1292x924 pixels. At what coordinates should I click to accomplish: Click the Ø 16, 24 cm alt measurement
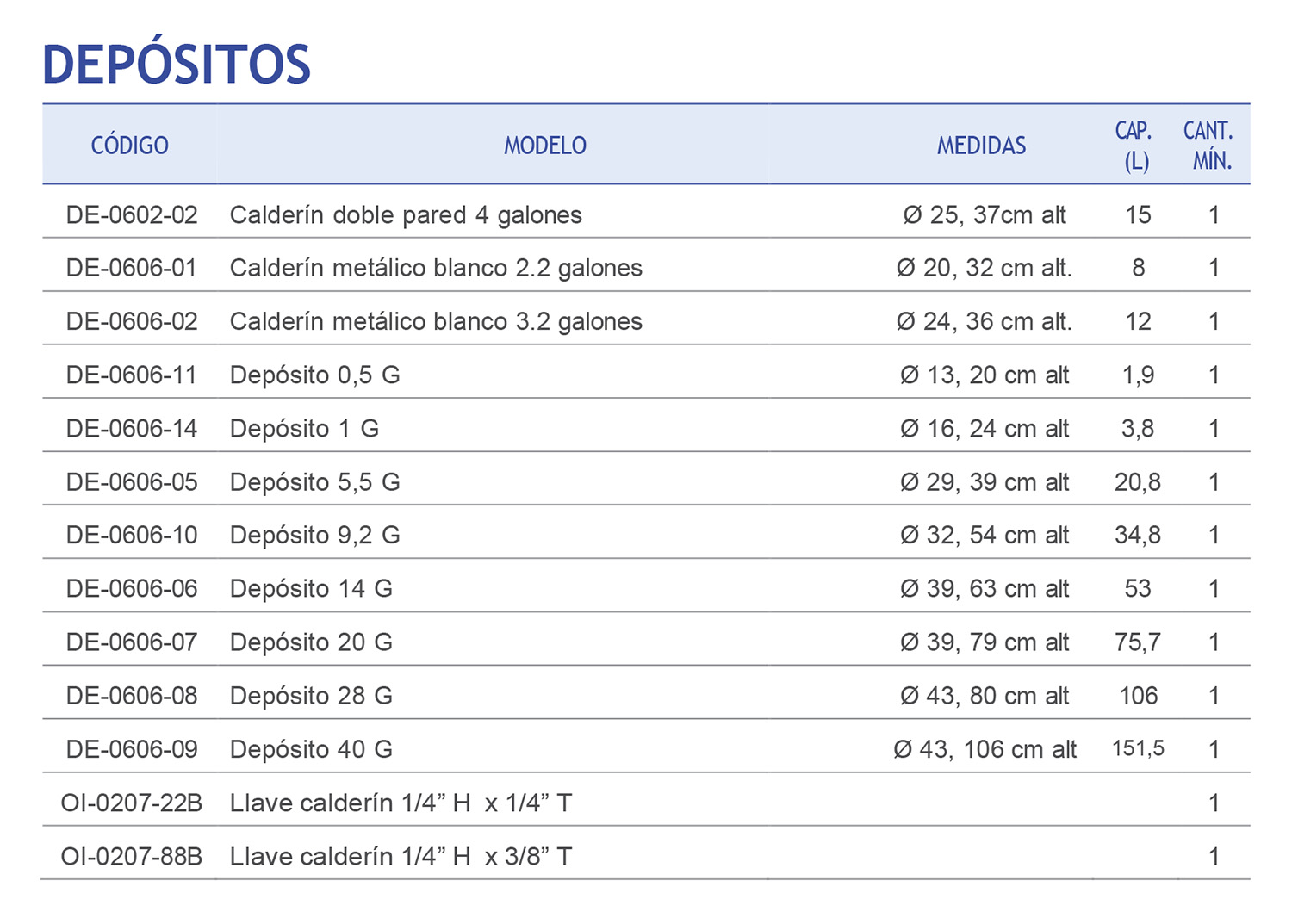[x=982, y=428]
